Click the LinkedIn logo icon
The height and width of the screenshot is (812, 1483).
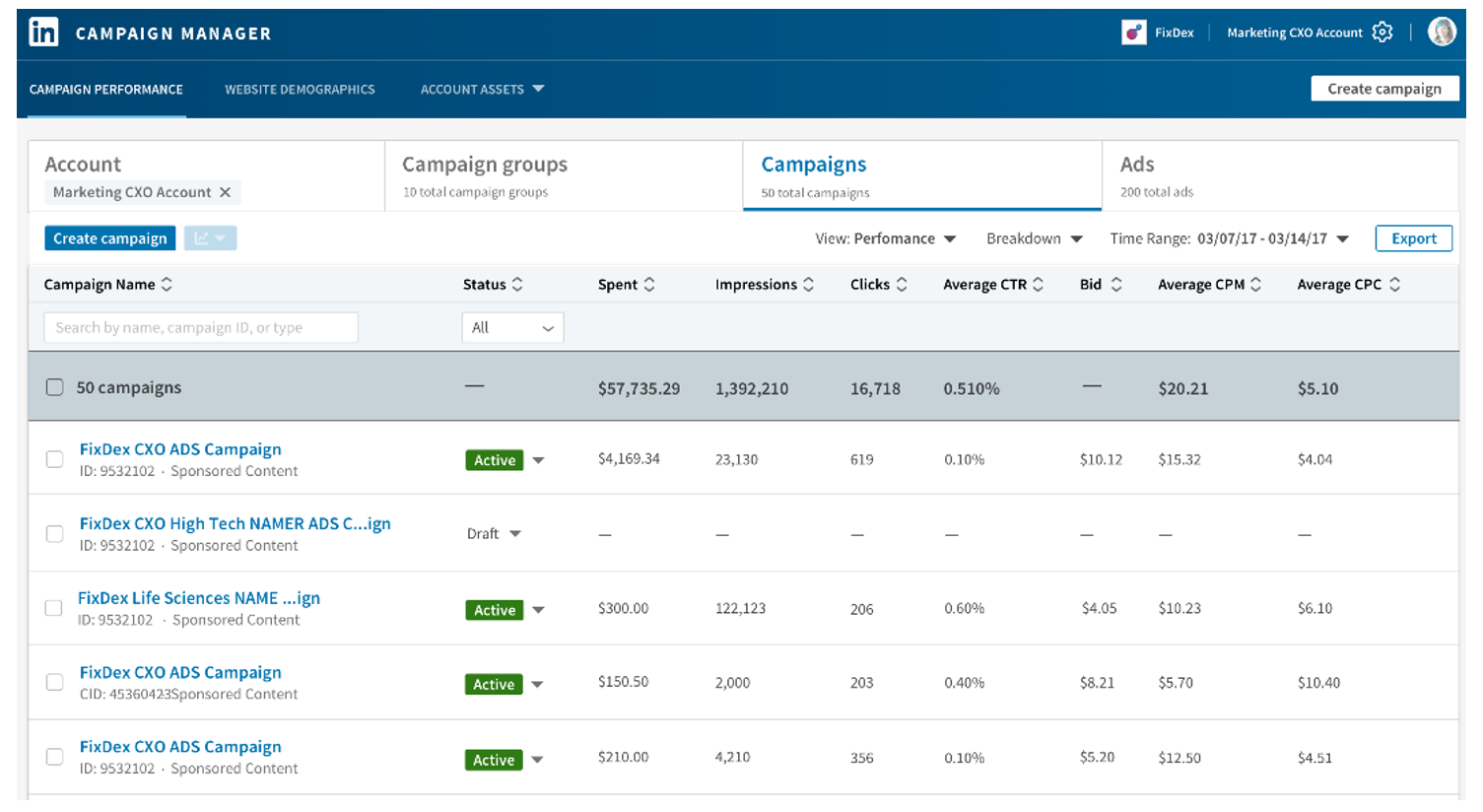43,33
